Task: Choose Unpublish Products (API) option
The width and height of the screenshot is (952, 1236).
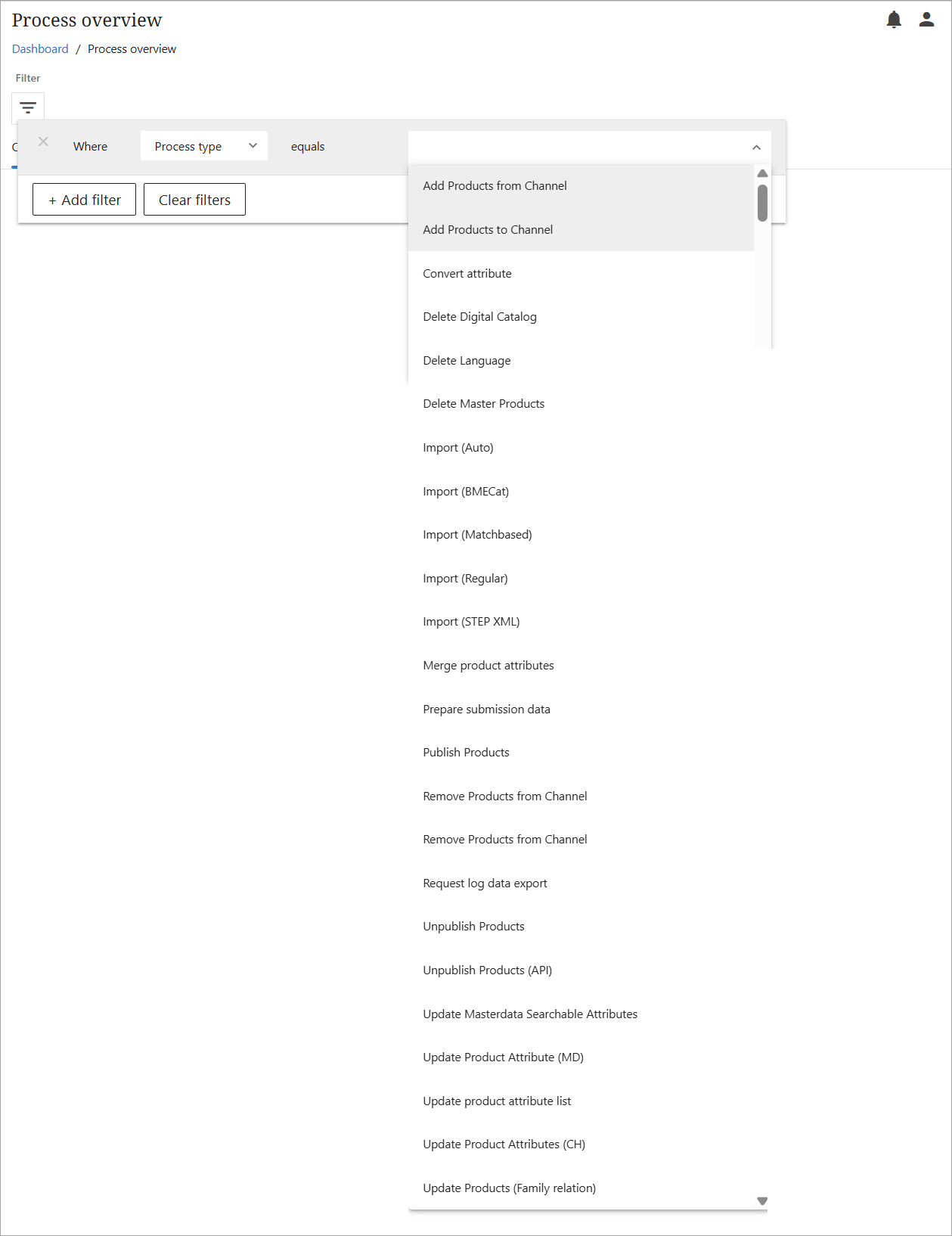Action: pyautogui.click(x=487, y=970)
